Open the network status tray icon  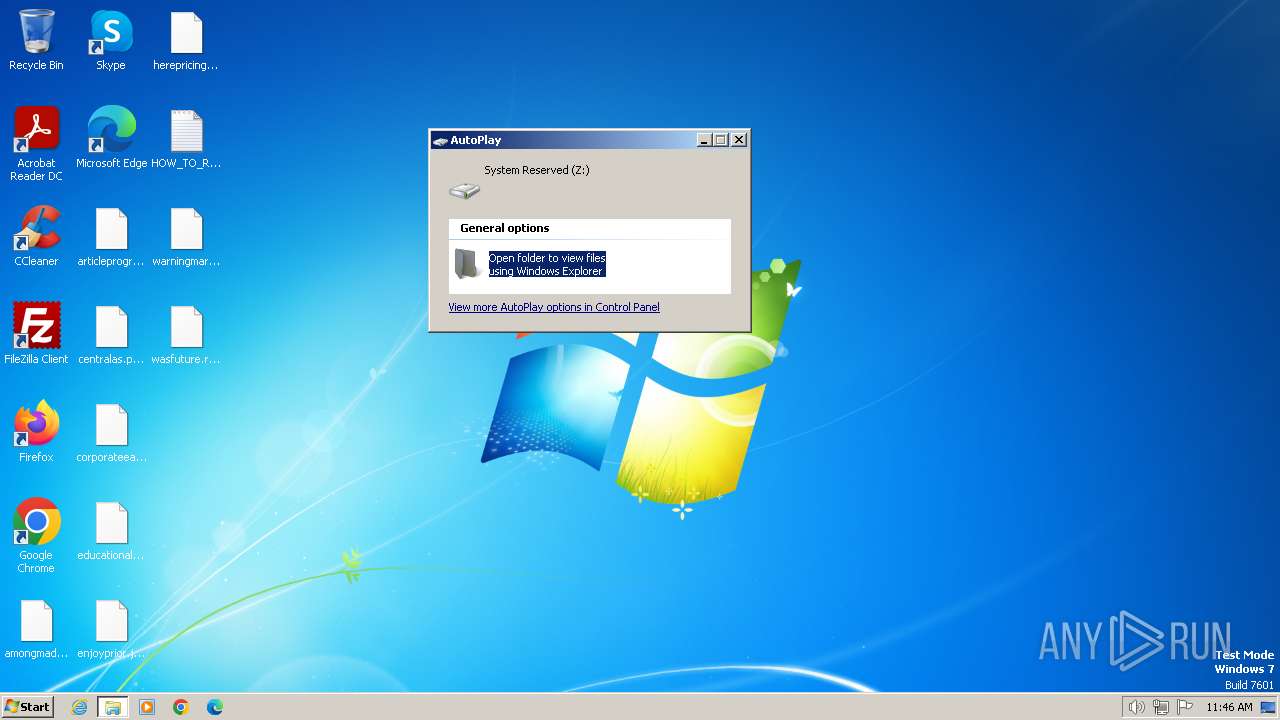(1161, 707)
